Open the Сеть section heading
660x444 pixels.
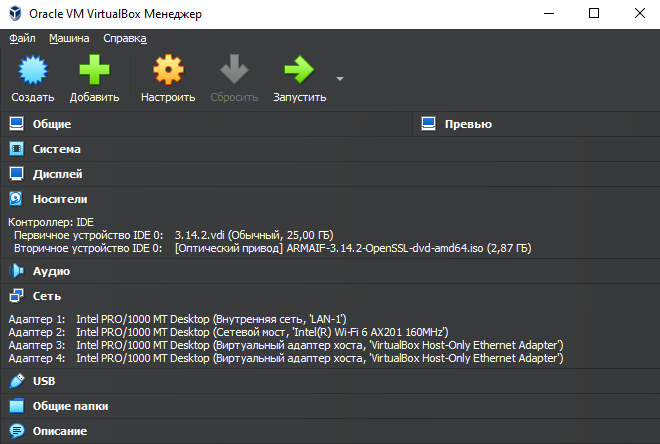(x=47, y=296)
